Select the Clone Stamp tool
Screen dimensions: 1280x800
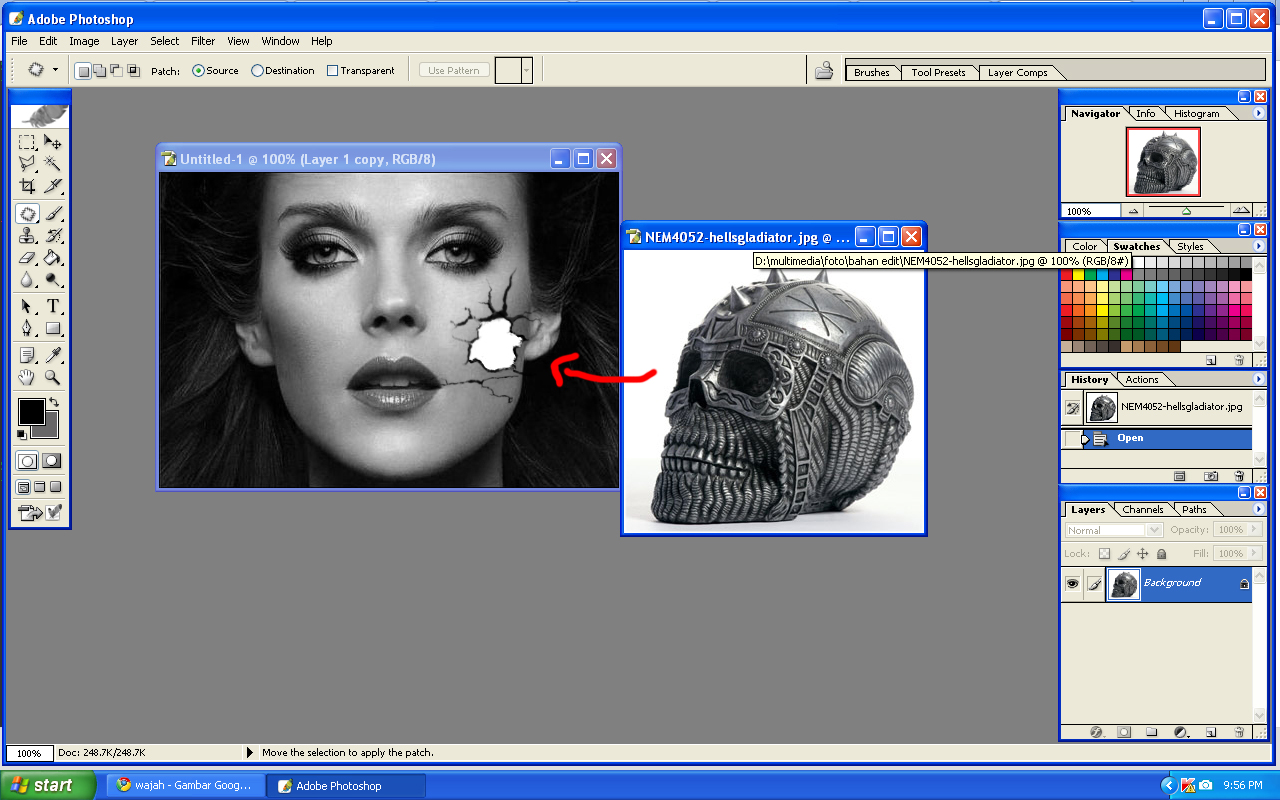pos(27,236)
